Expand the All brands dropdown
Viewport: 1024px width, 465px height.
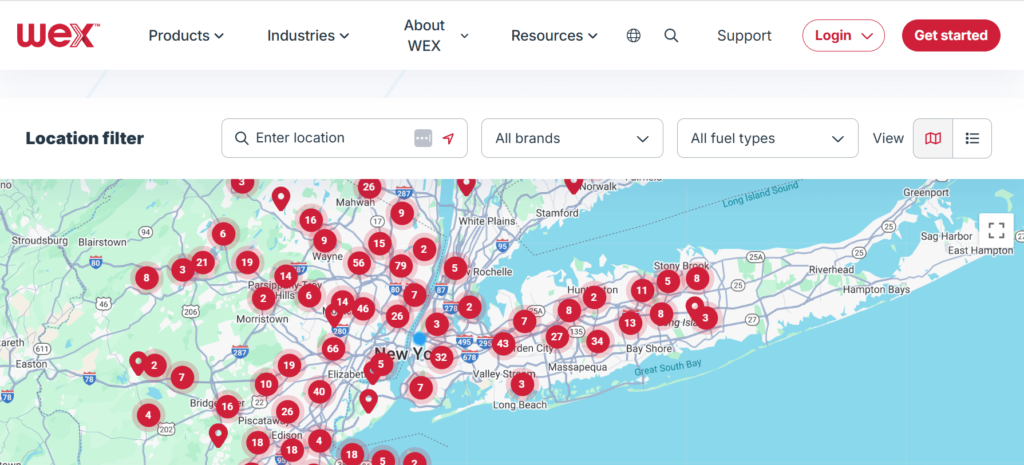pos(572,139)
